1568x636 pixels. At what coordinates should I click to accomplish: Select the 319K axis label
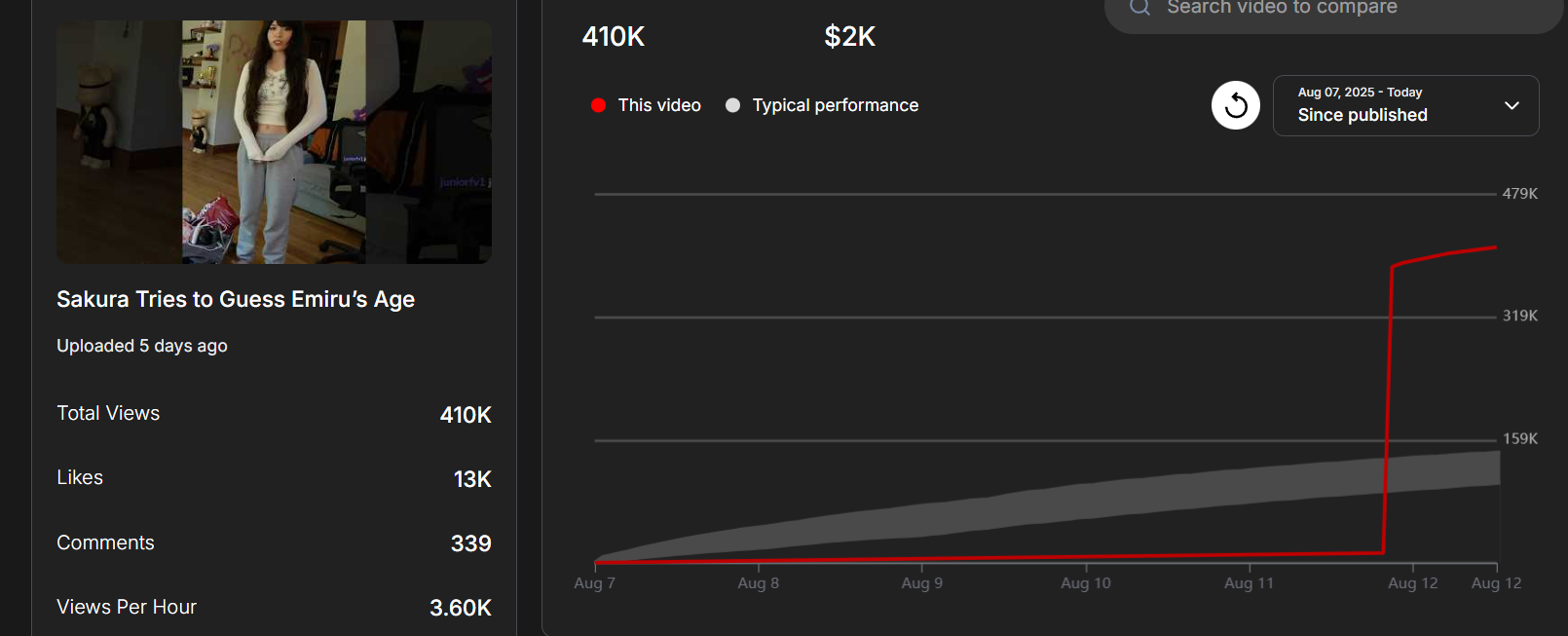point(1520,316)
